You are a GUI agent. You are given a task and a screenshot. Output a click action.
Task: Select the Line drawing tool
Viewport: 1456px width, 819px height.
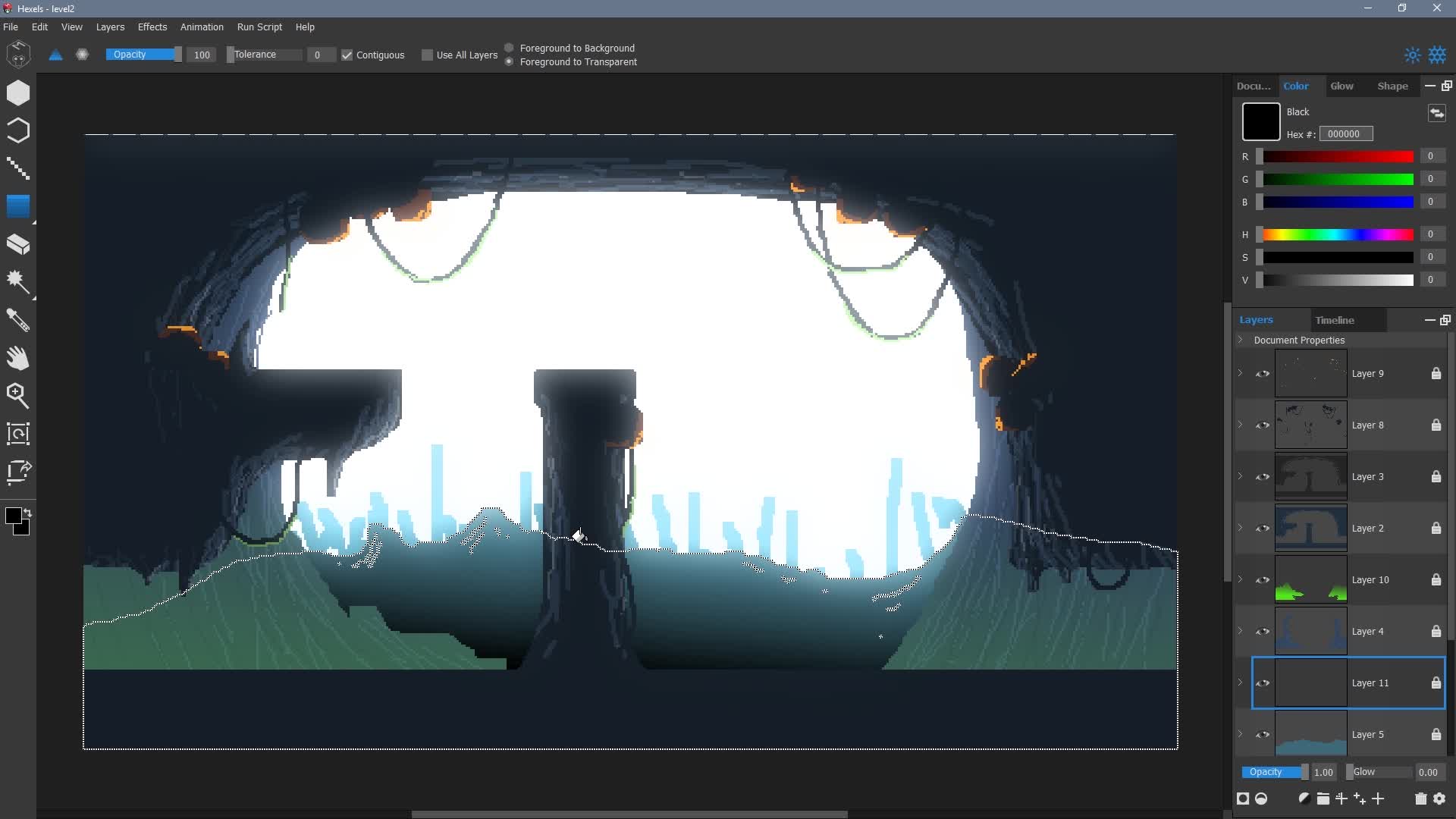click(18, 168)
